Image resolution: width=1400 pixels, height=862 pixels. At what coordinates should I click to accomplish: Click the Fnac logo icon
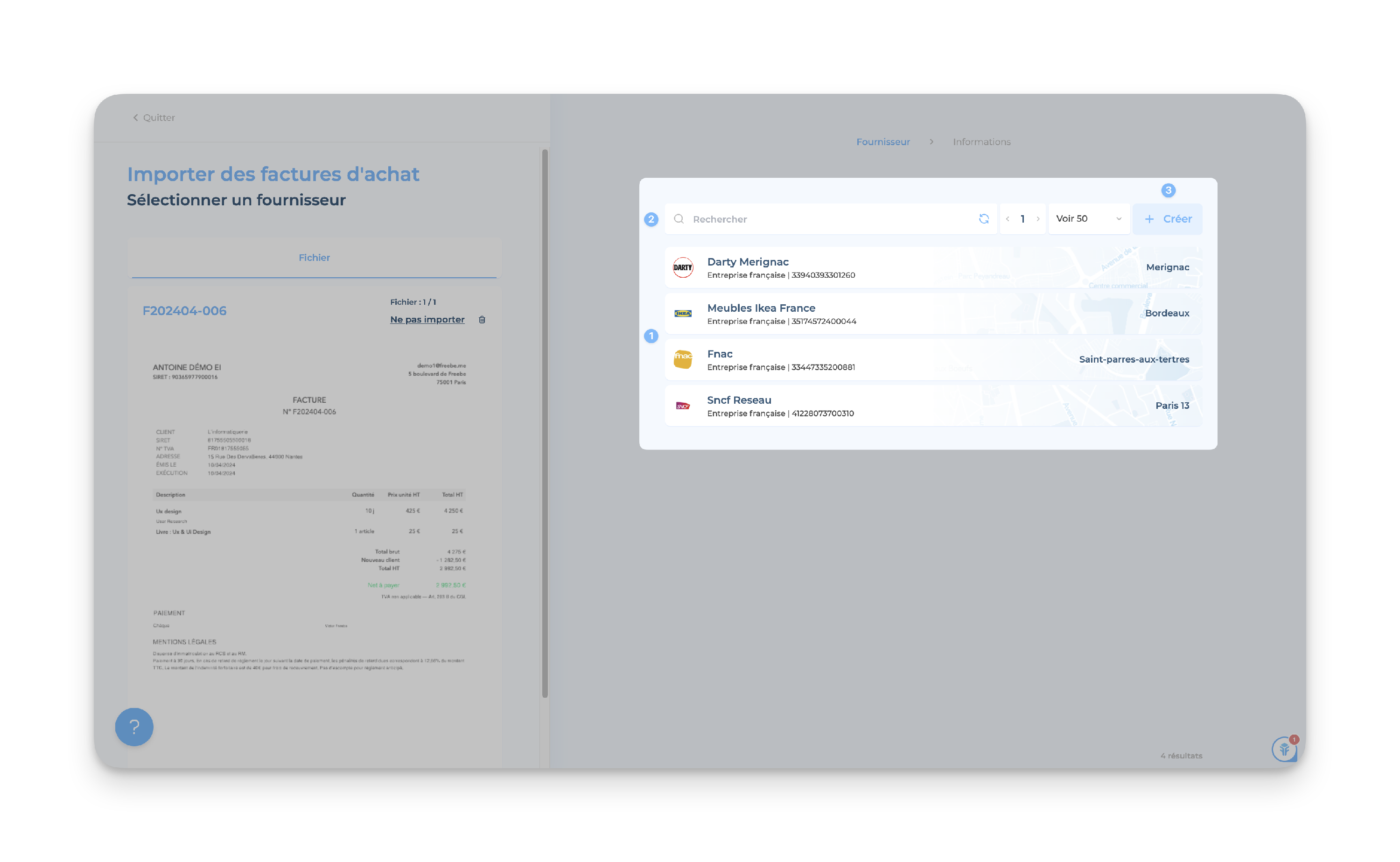(682, 359)
